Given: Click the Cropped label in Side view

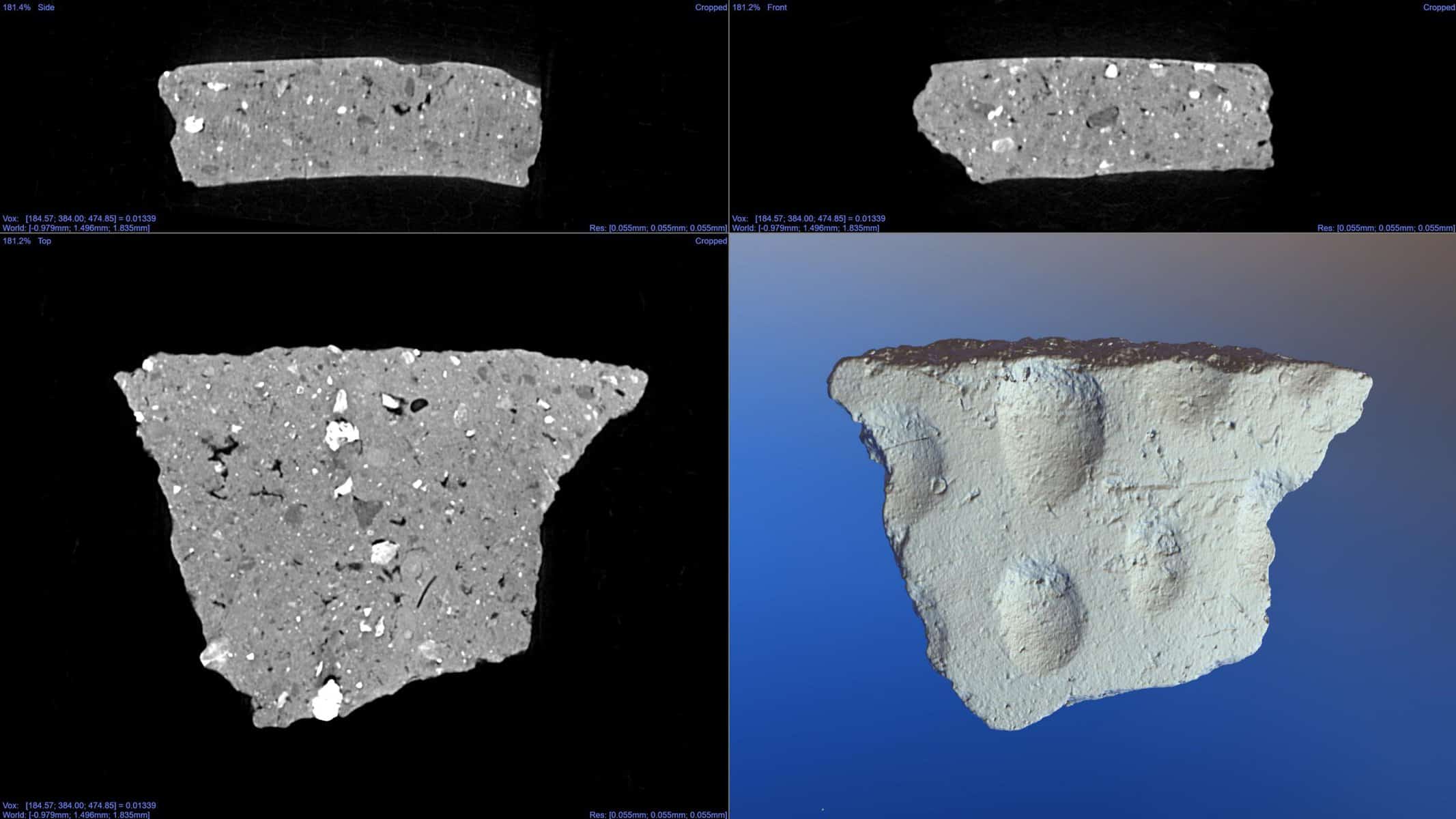Looking at the screenshot, I should (711, 8).
